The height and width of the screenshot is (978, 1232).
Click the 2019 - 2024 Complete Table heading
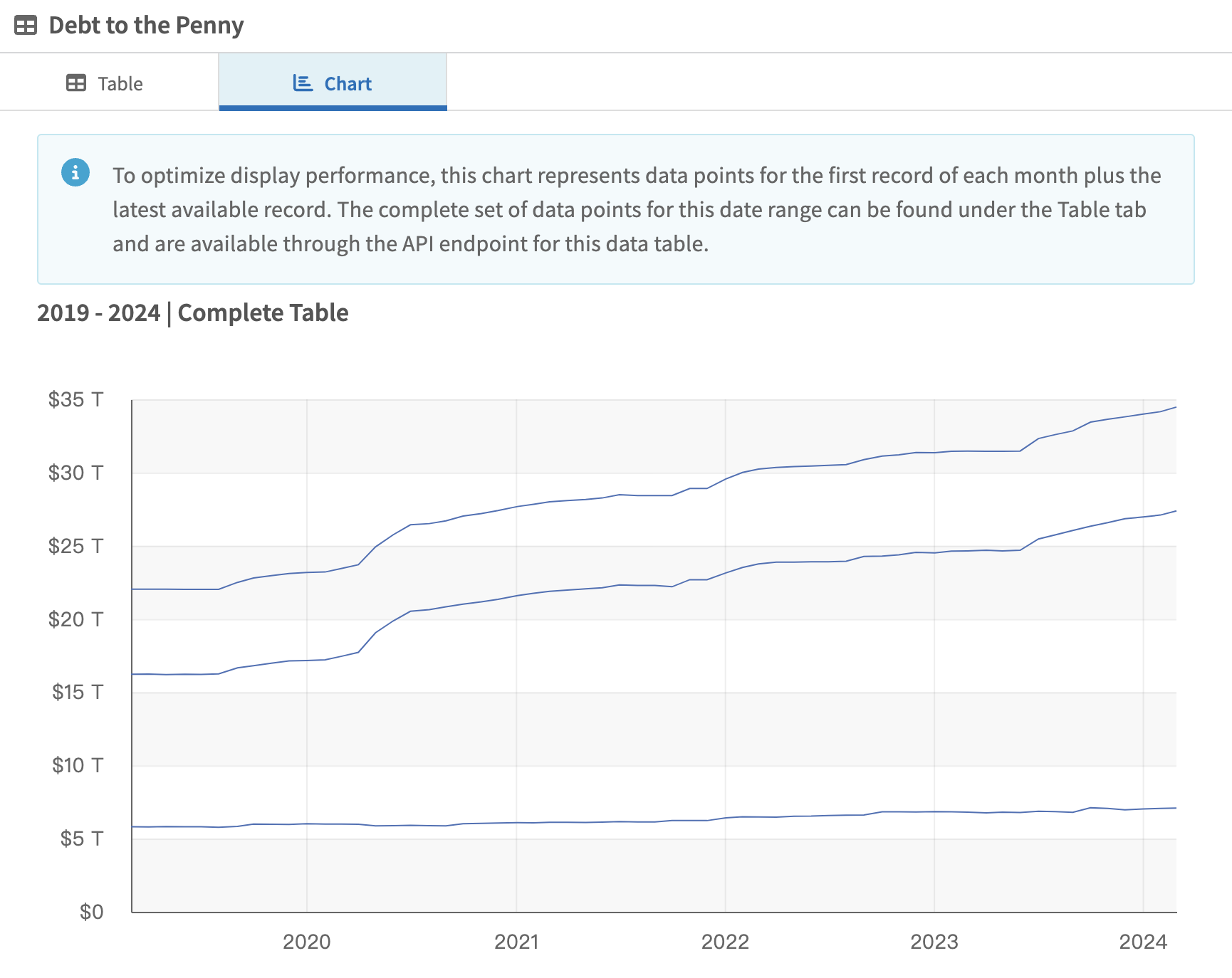193,313
